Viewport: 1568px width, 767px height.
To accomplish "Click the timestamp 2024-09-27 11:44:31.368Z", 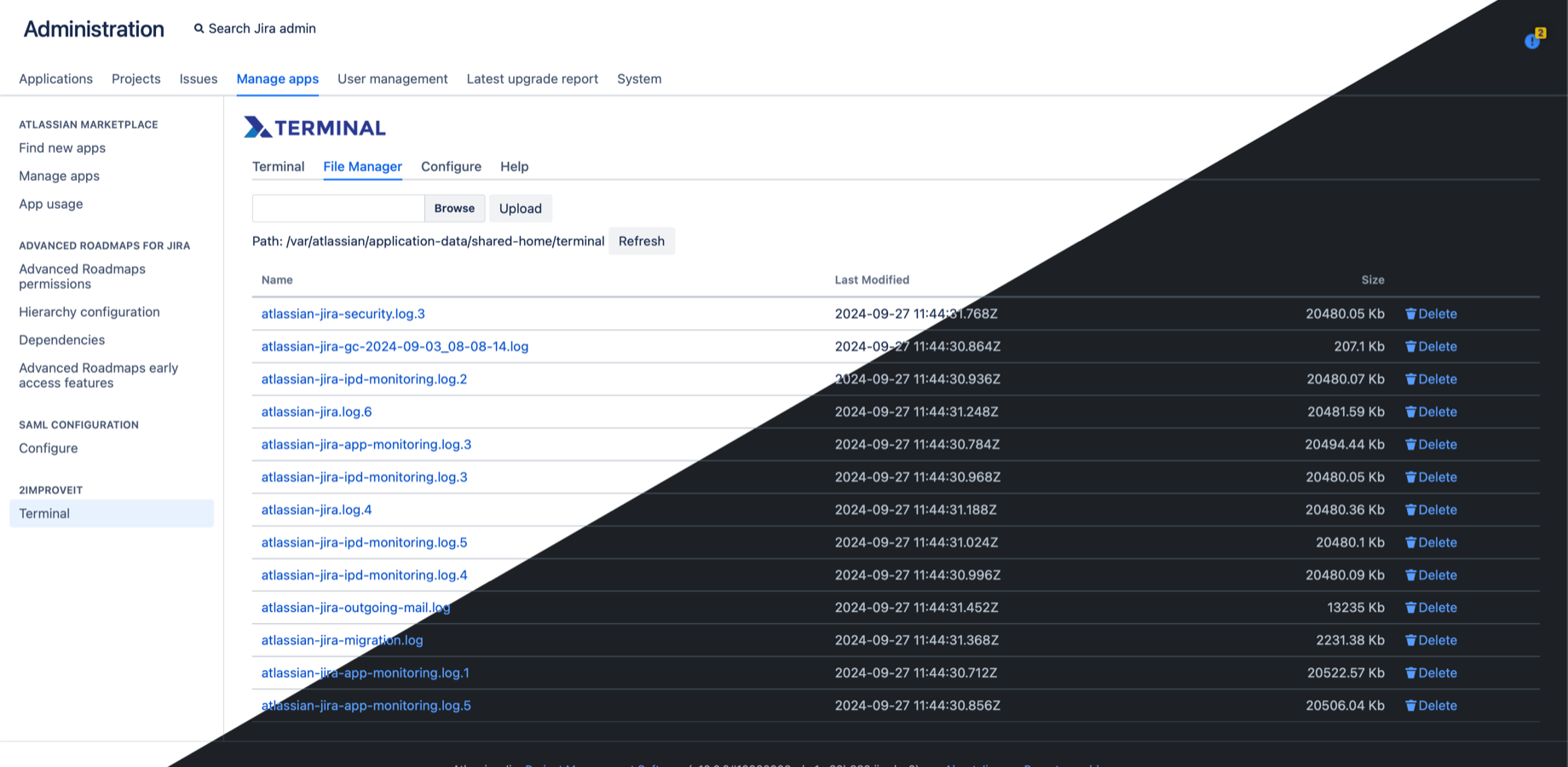I will point(917,640).
